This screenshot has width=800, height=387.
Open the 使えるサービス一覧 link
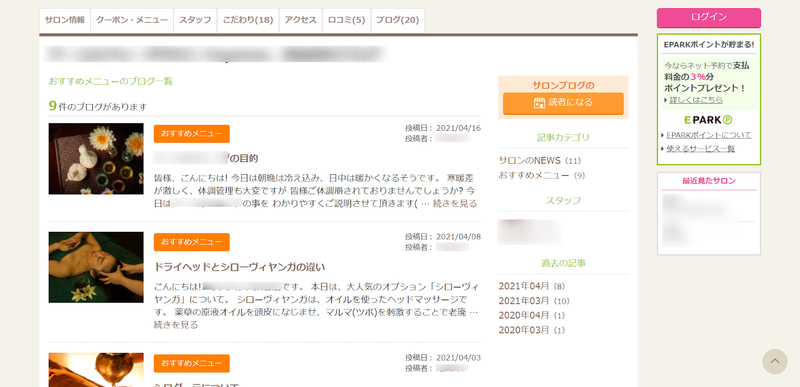pos(701,149)
